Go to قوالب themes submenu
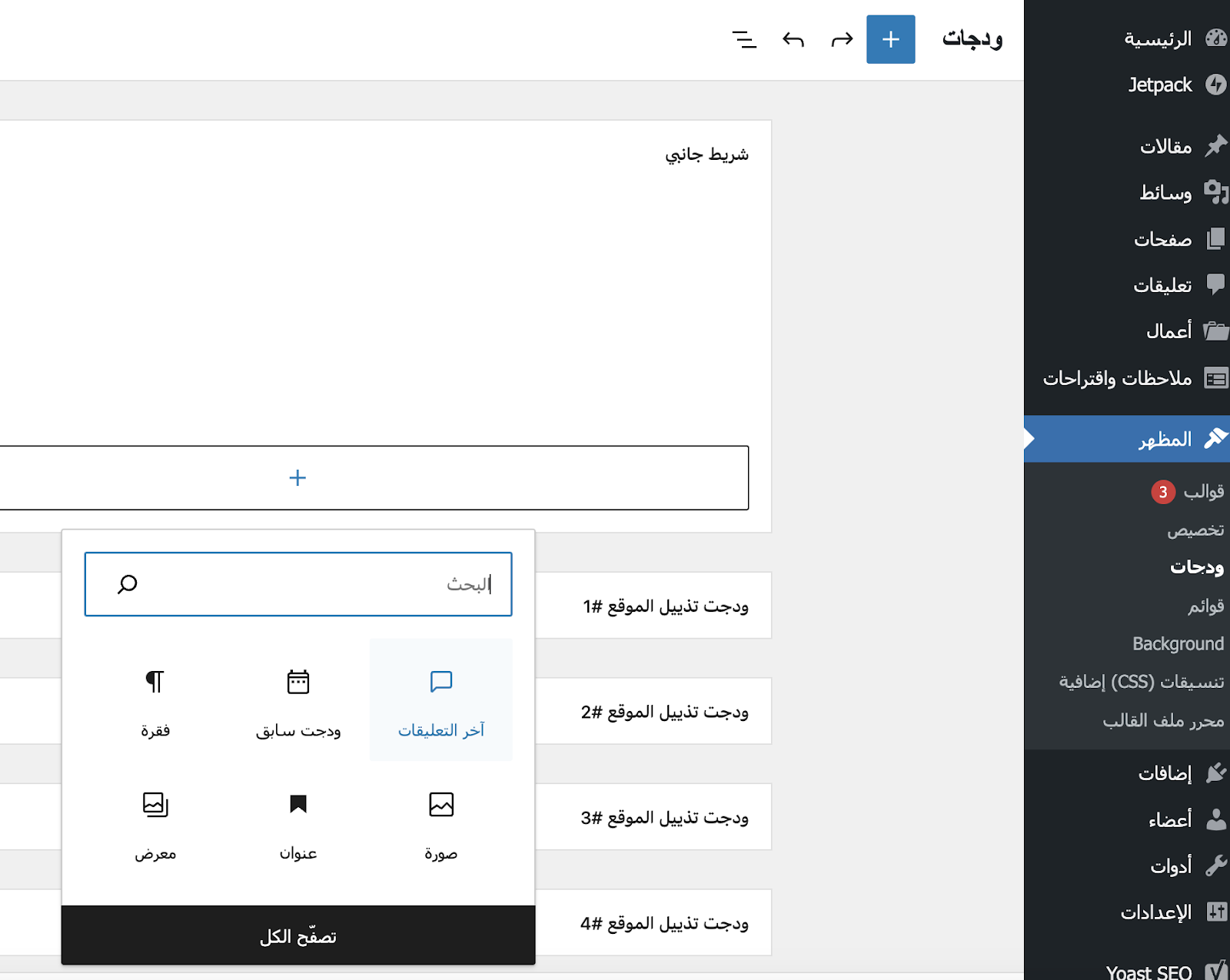 coord(1204,491)
